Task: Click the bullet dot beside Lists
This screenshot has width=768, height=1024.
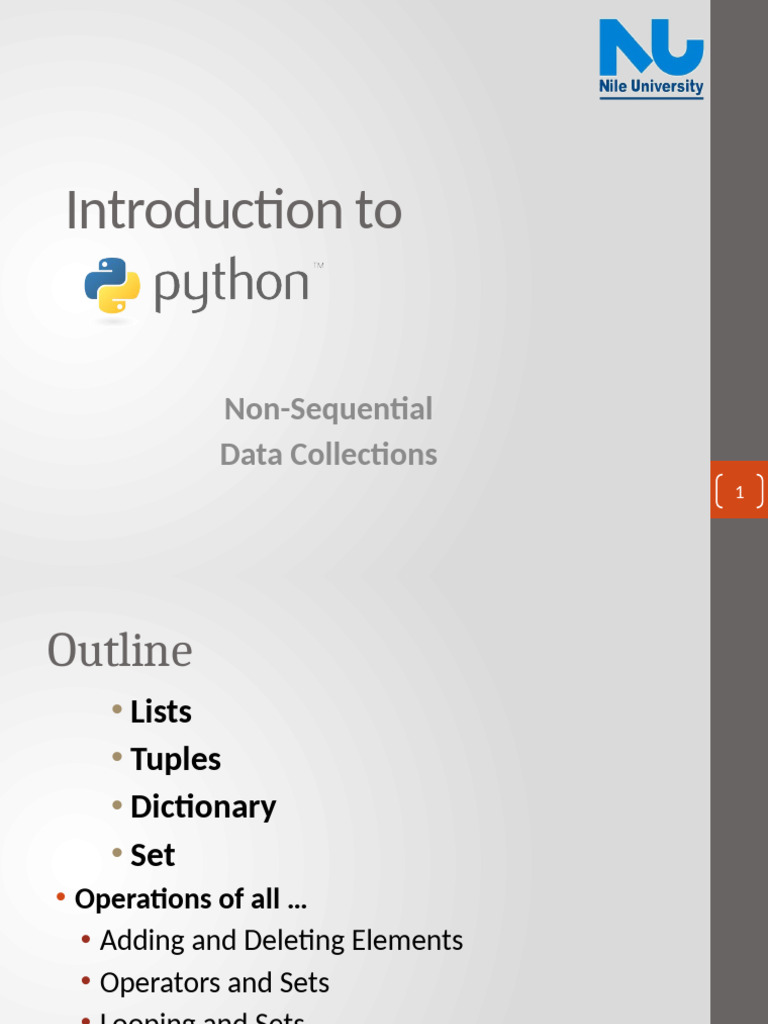Action: [118, 710]
